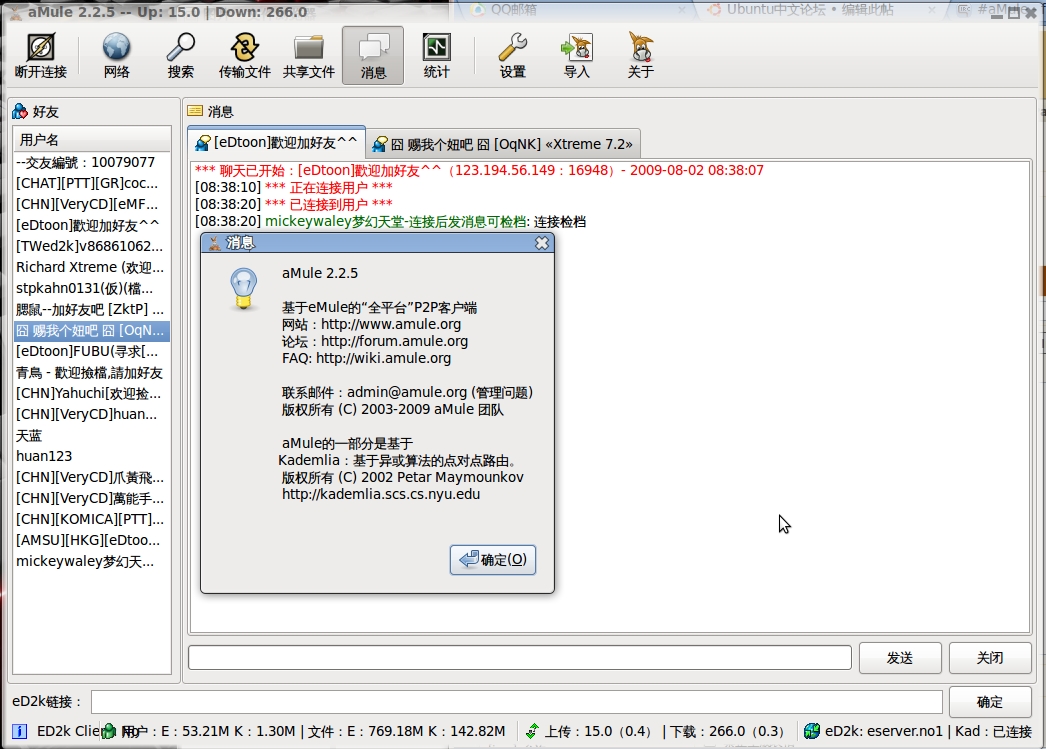Click the 确定(O) button in the dialog
1046x749 pixels.
493,560
